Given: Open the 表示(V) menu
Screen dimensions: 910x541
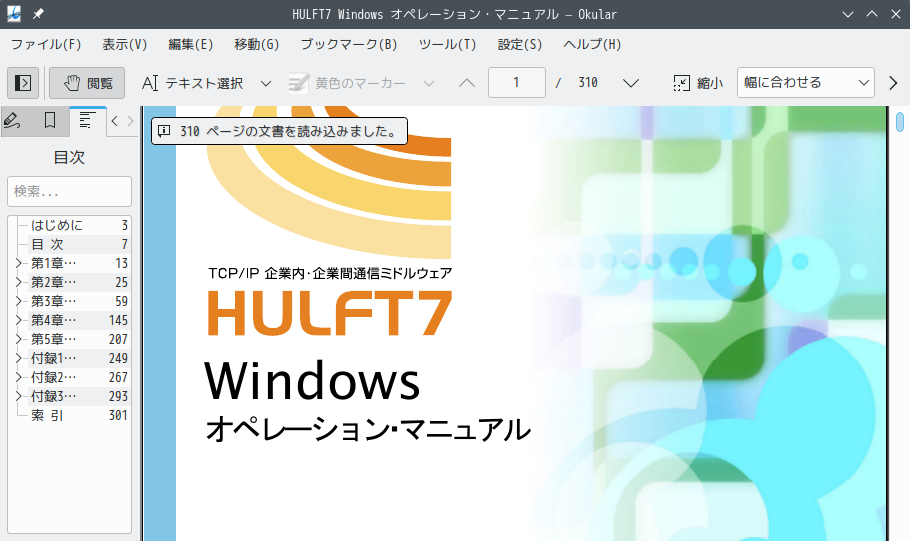Looking at the screenshot, I should point(125,45).
